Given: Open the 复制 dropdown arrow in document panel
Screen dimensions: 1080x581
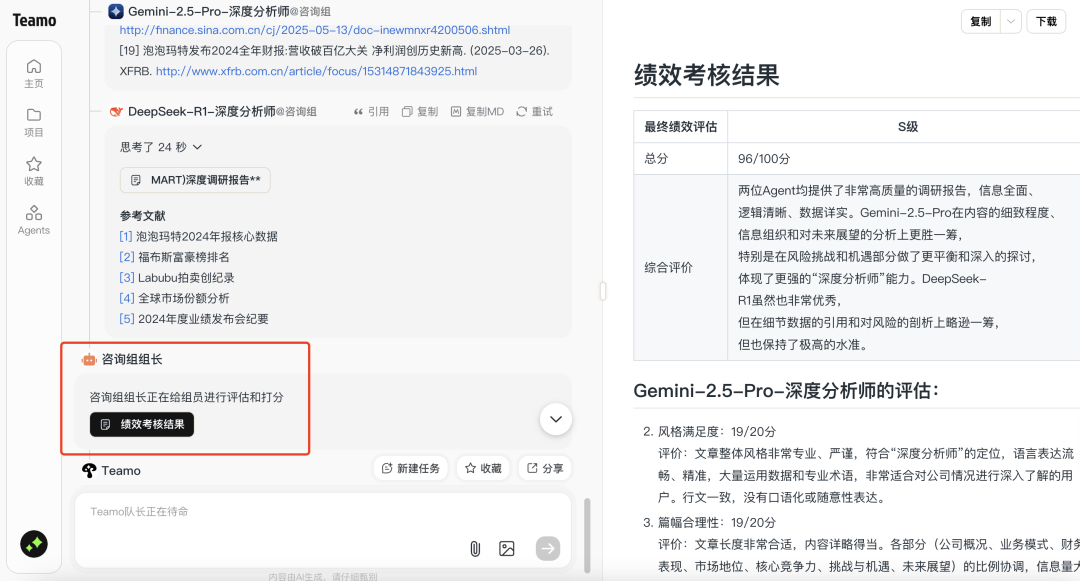Looking at the screenshot, I should (x=1010, y=21).
